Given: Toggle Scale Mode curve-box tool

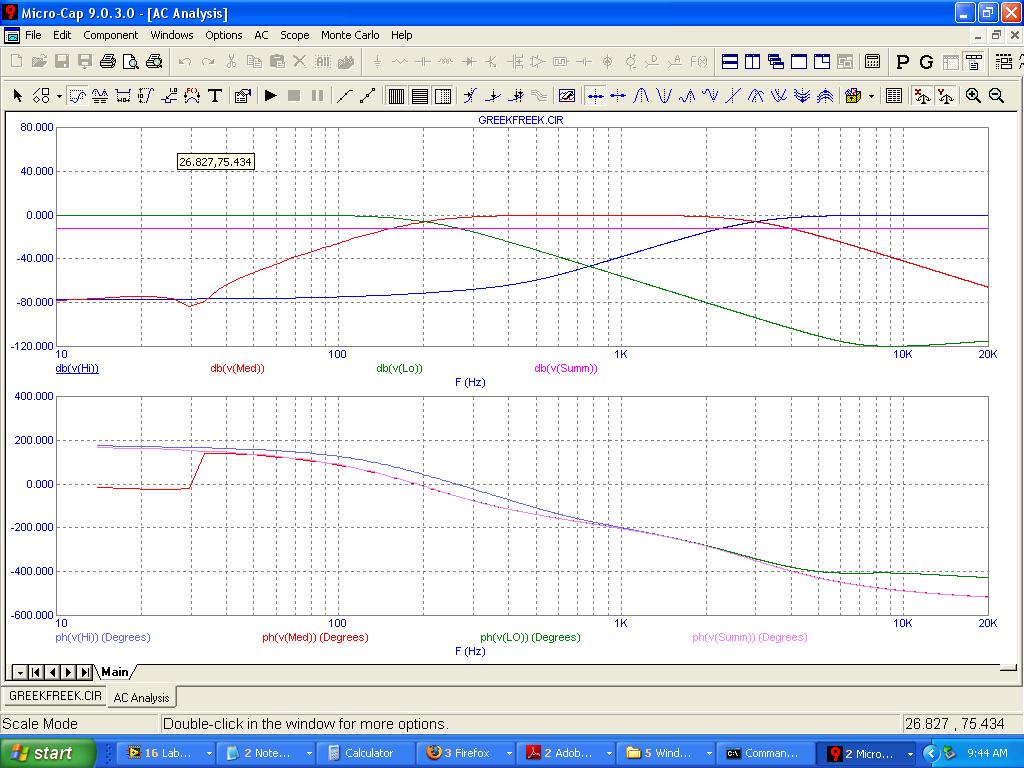Looking at the screenshot, I should [x=77, y=96].
